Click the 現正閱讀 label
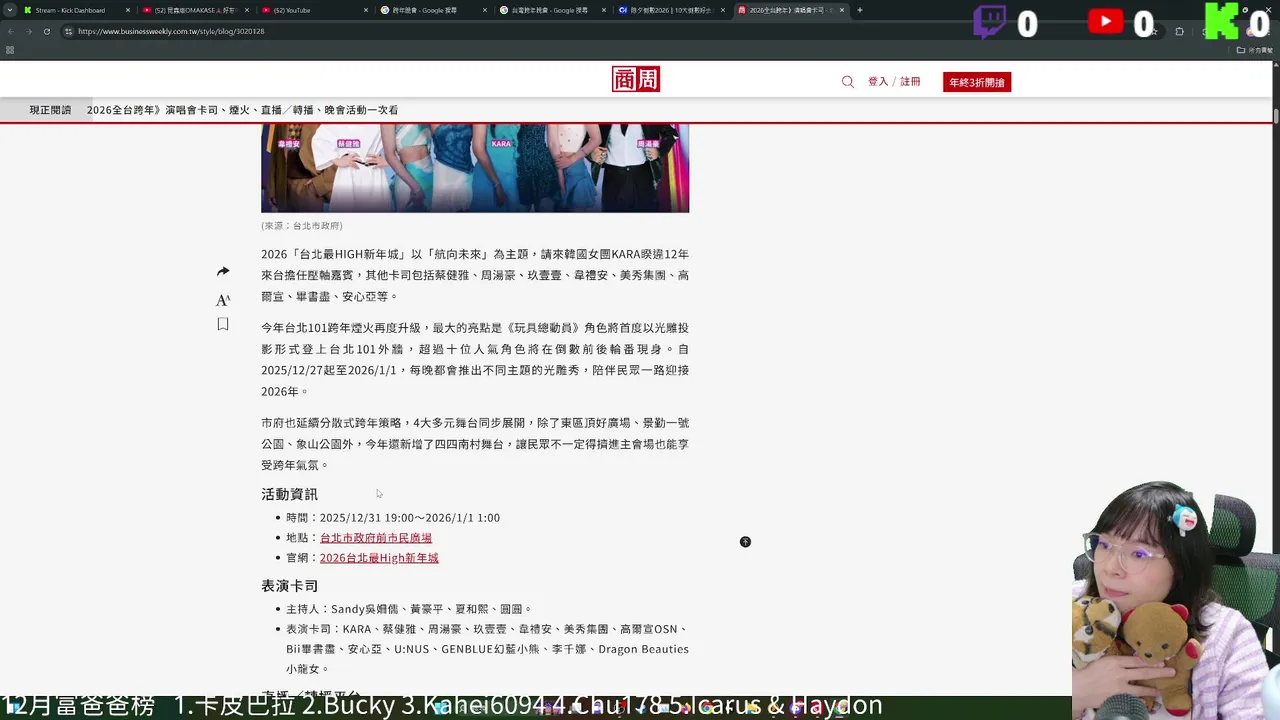Screen dimensions: 1280x720 tap(50, 110)
